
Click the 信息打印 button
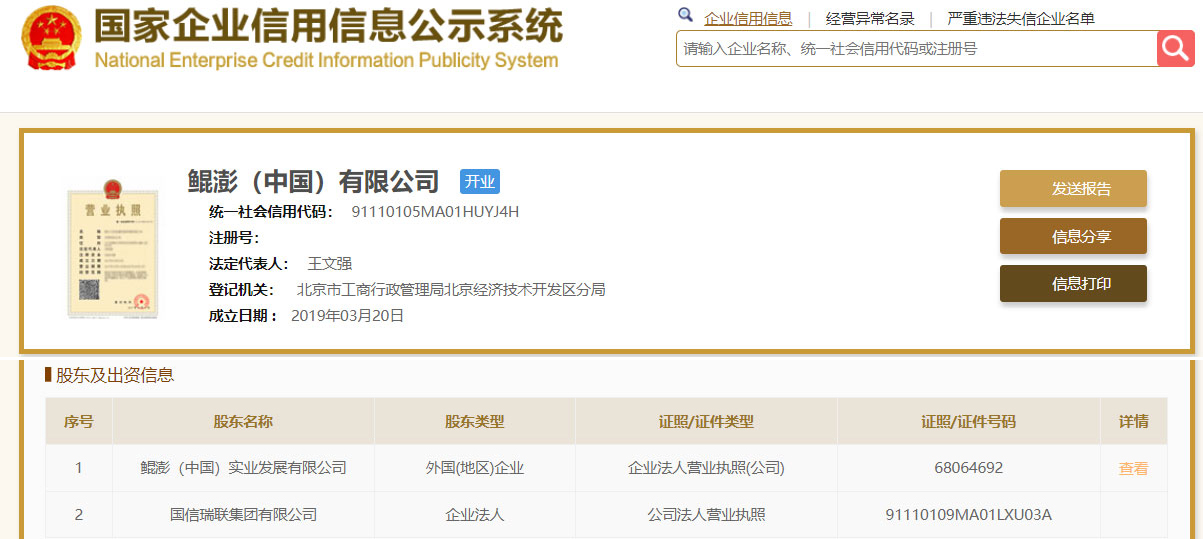coord(1072,283)
